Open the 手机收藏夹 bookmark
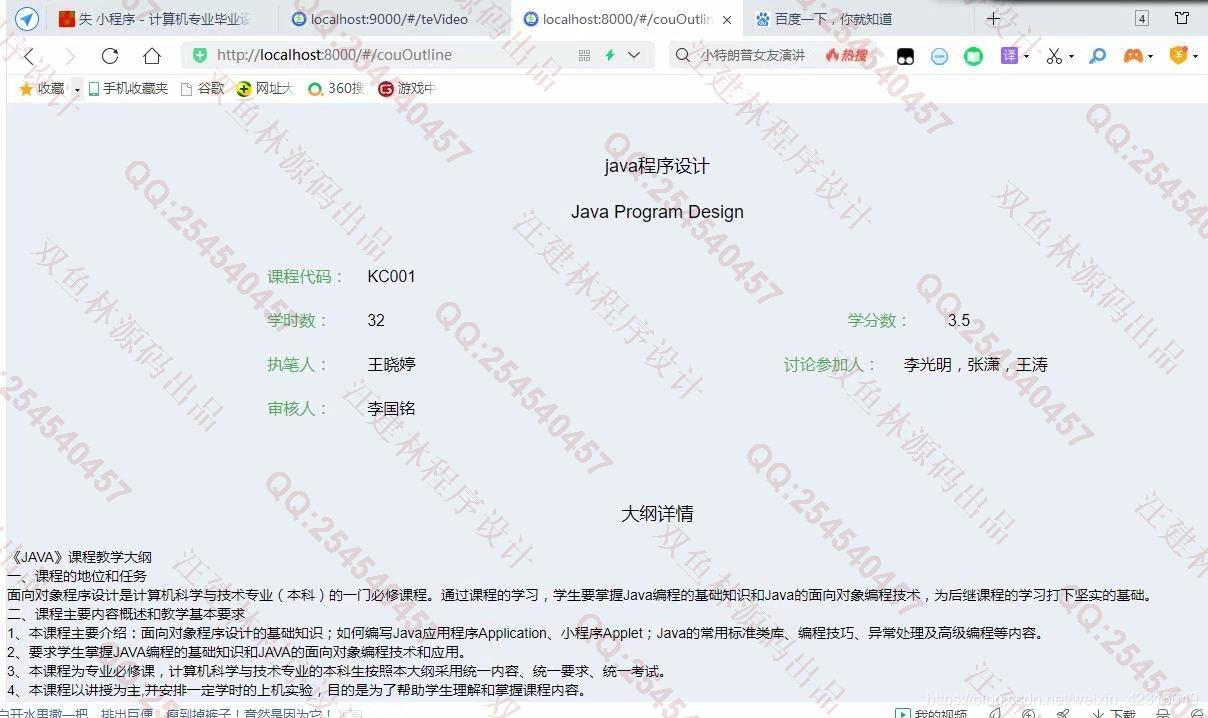Viewport: 1208px width, 718px height. click(128, 88)
